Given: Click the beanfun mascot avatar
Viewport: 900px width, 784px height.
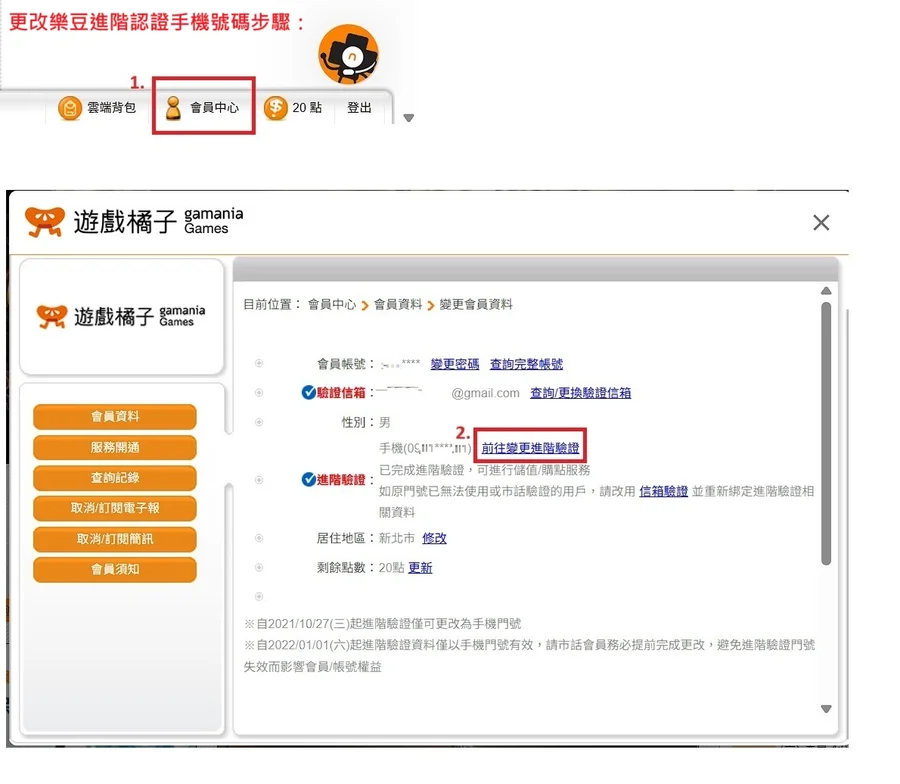Looking at the screenshot, I should pyautogui.click(x=348, y=55).
